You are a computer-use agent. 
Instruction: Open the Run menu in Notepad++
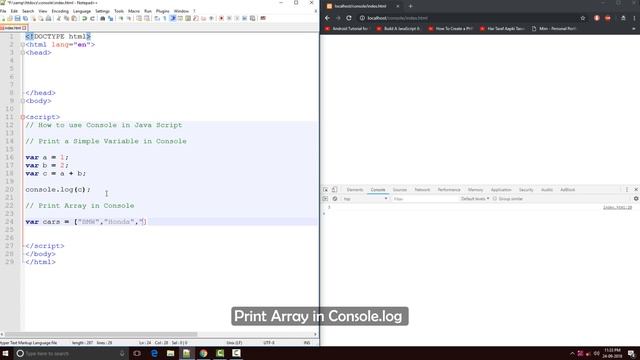148,11
